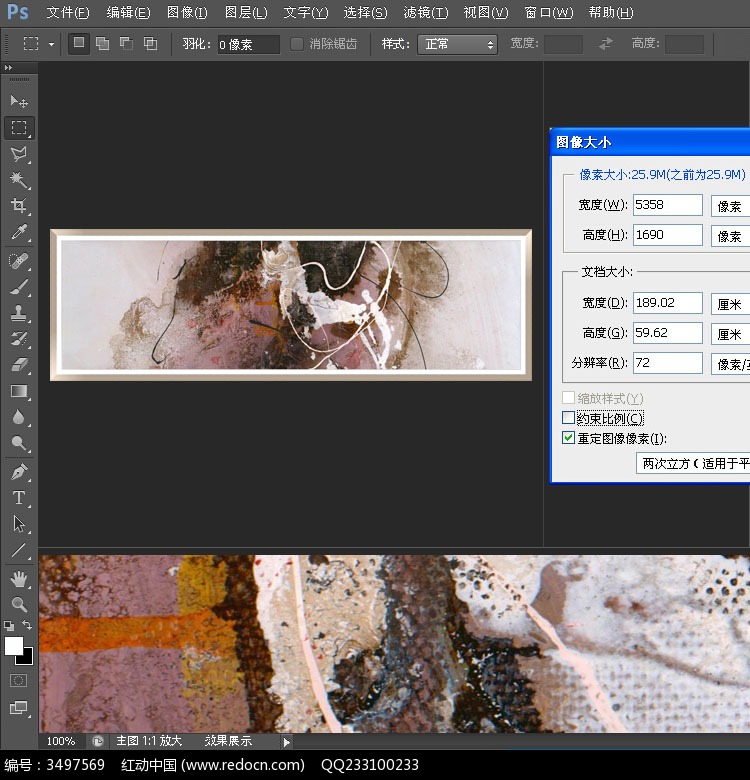Open the 编辑 menu

[x=128, y=12]
